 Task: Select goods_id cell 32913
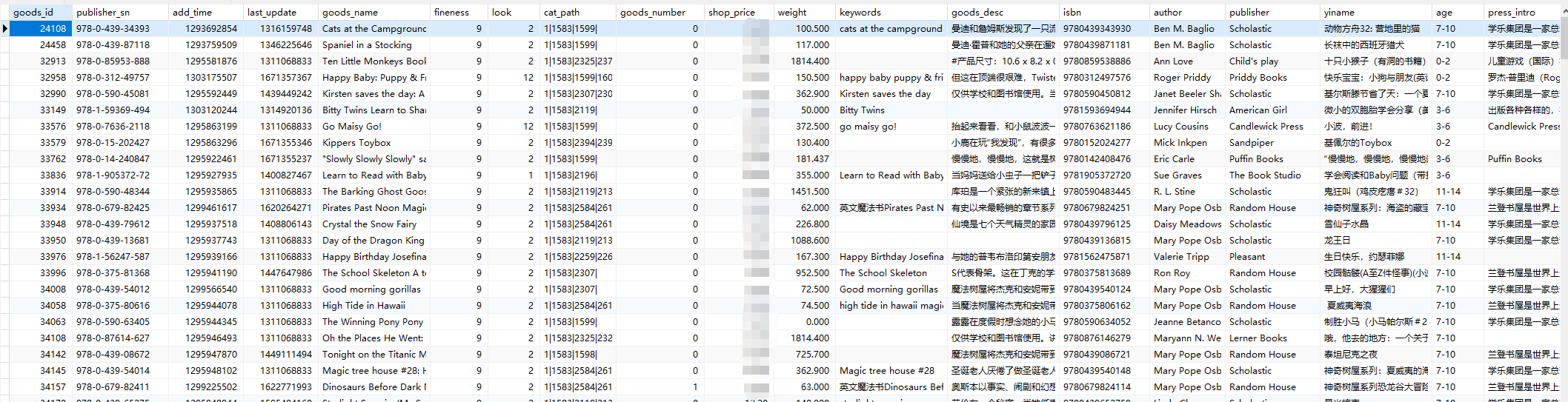click(x=41, y=61)
